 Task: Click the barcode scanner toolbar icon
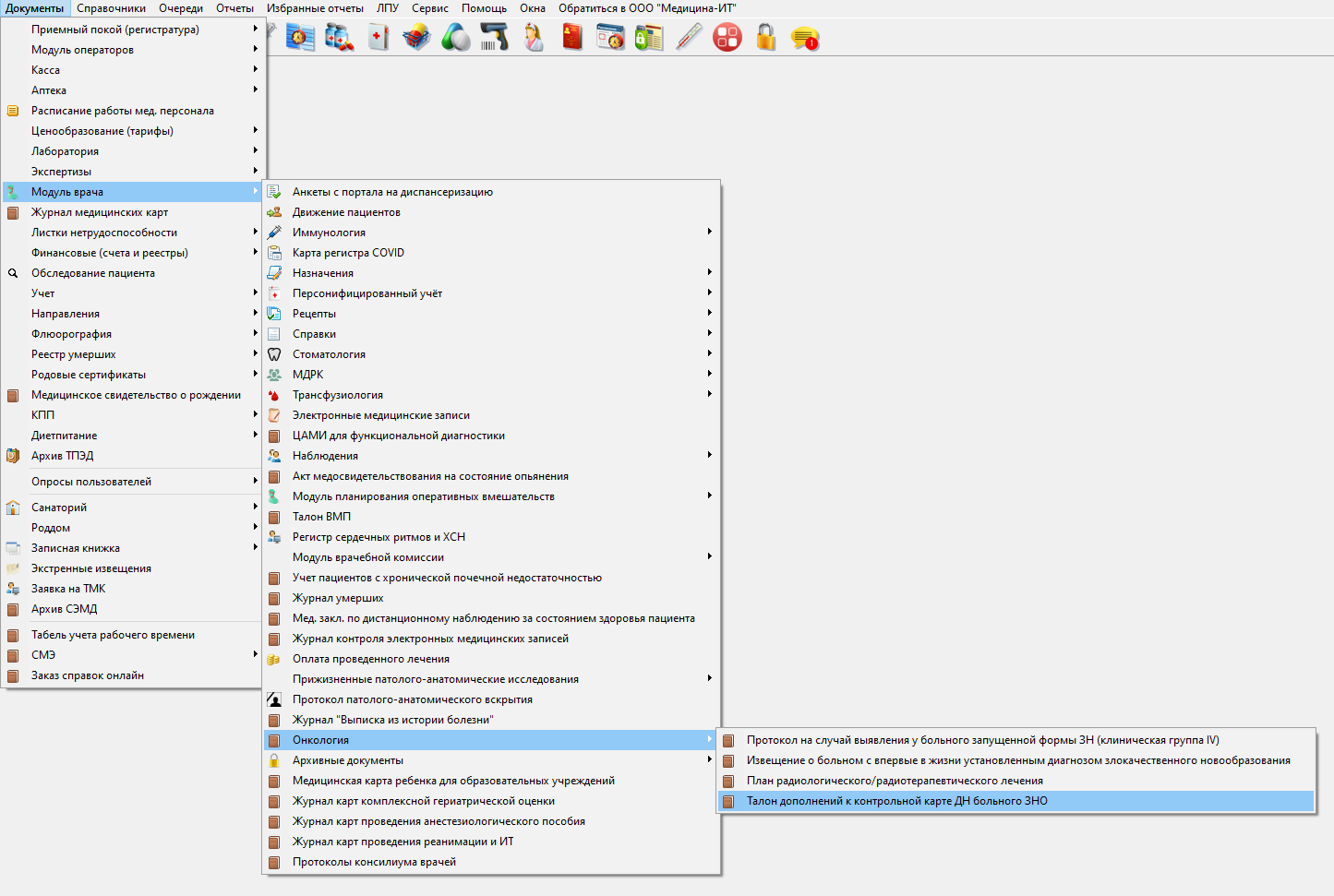[495, 38]
